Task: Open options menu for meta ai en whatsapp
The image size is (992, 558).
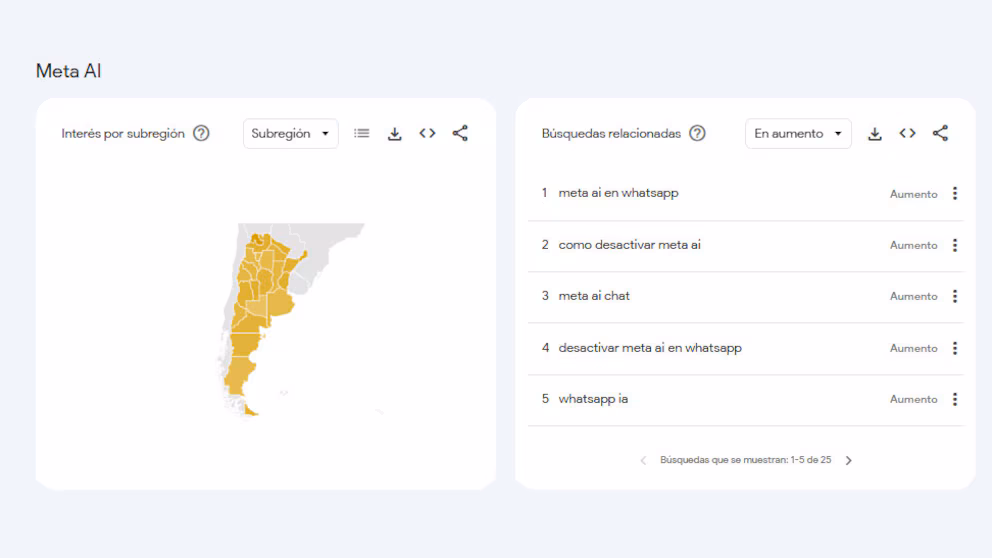Action: tap(955, 194)
